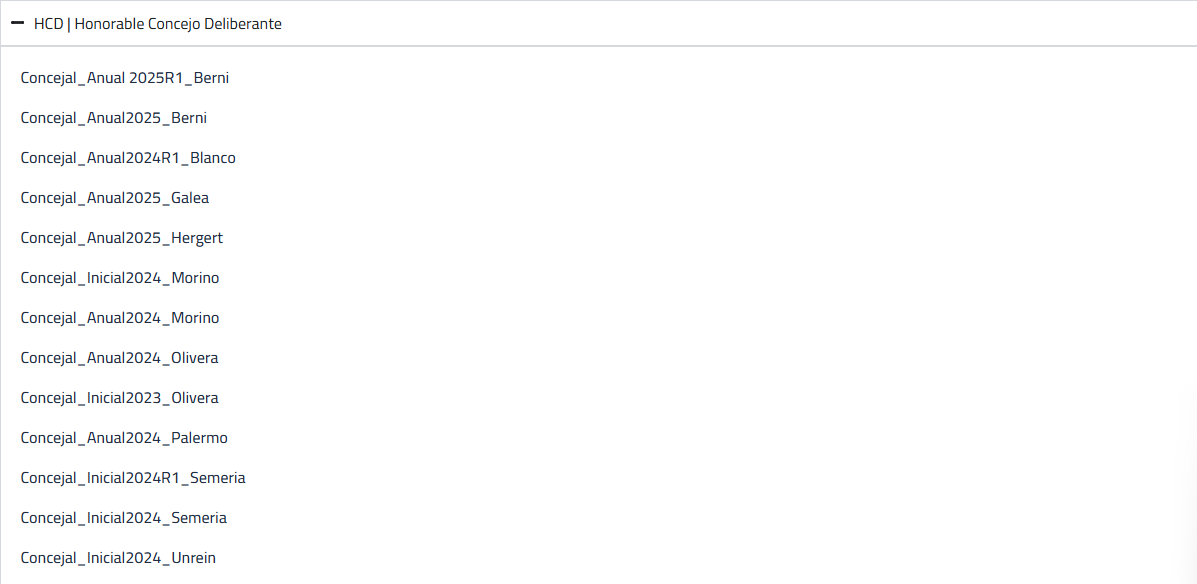The height and width of the screenshot is (584, 1197).
Task: Click empty area of the HCD header bar
Action: coord(700,24)
